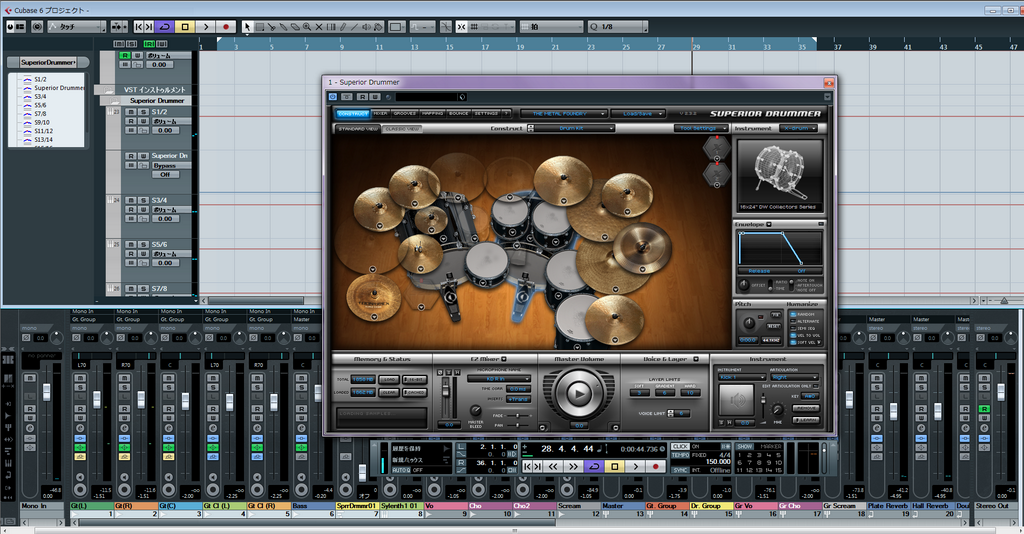1024x534 pixels.
Task: Select the Zoom magnifier tool
Action: point(307,27)
